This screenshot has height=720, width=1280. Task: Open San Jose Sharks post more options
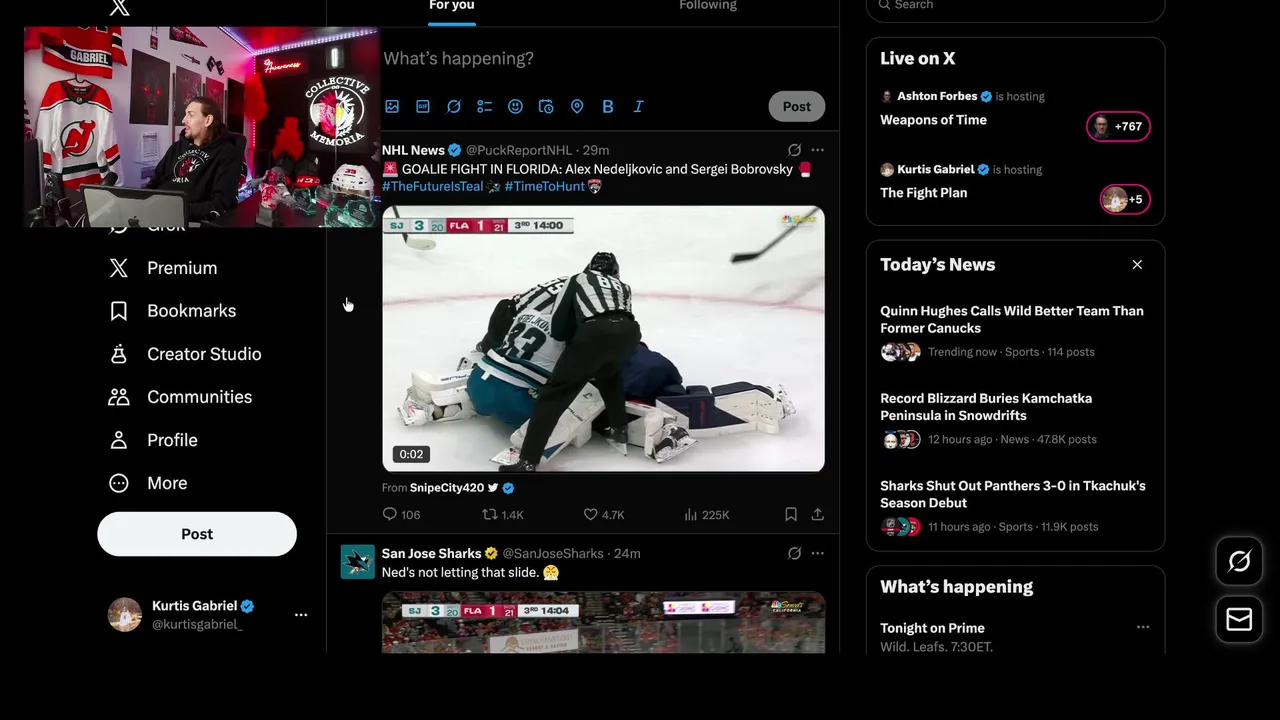click(x=818, y=553)
